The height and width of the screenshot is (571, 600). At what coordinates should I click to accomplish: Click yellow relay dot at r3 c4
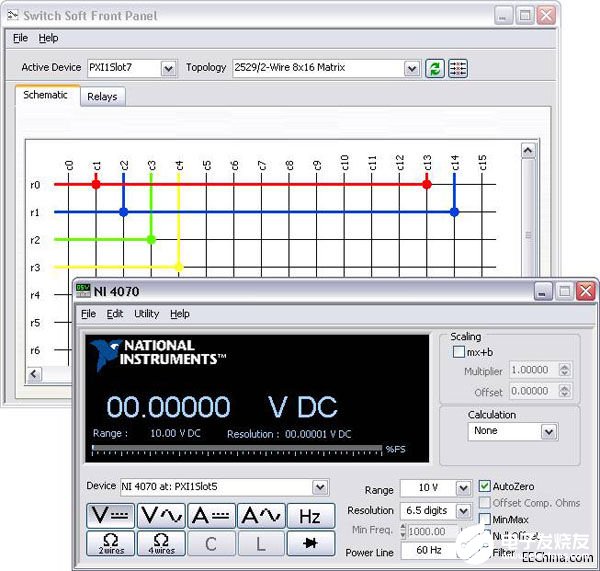179,267
